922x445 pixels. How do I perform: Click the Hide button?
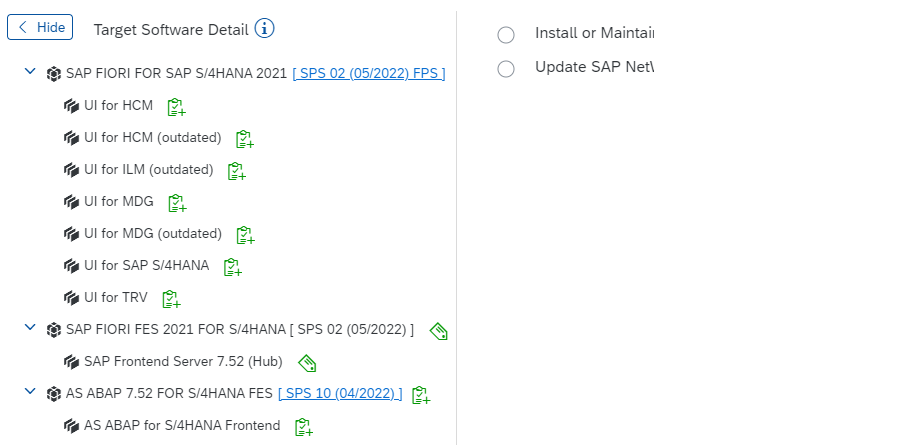pos(40,27)
